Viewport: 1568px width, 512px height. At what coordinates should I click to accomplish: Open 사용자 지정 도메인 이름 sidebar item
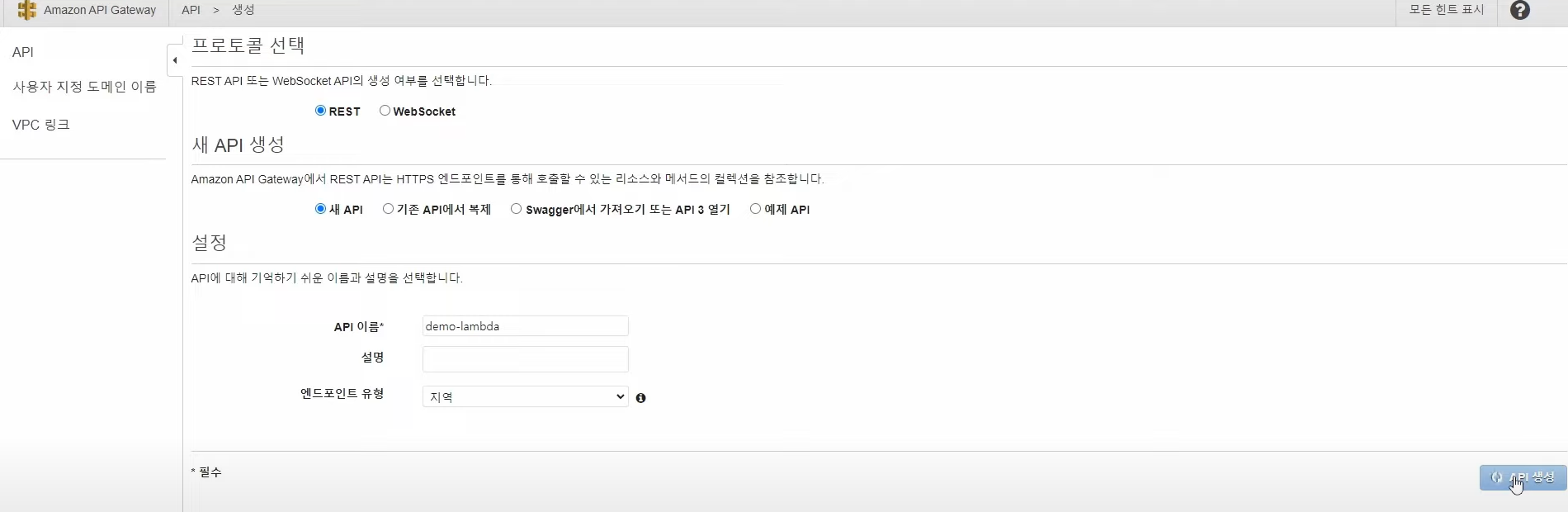pyautogui.click(x=84, y=87)
